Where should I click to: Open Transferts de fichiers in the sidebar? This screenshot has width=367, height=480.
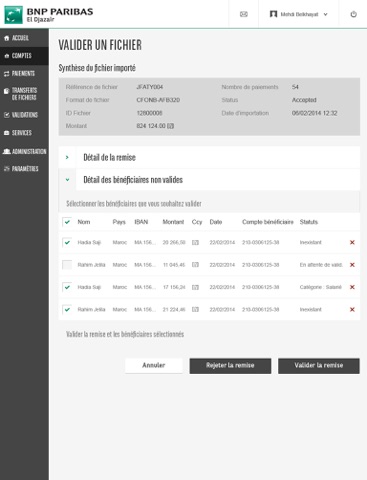(x=24, y=94)
